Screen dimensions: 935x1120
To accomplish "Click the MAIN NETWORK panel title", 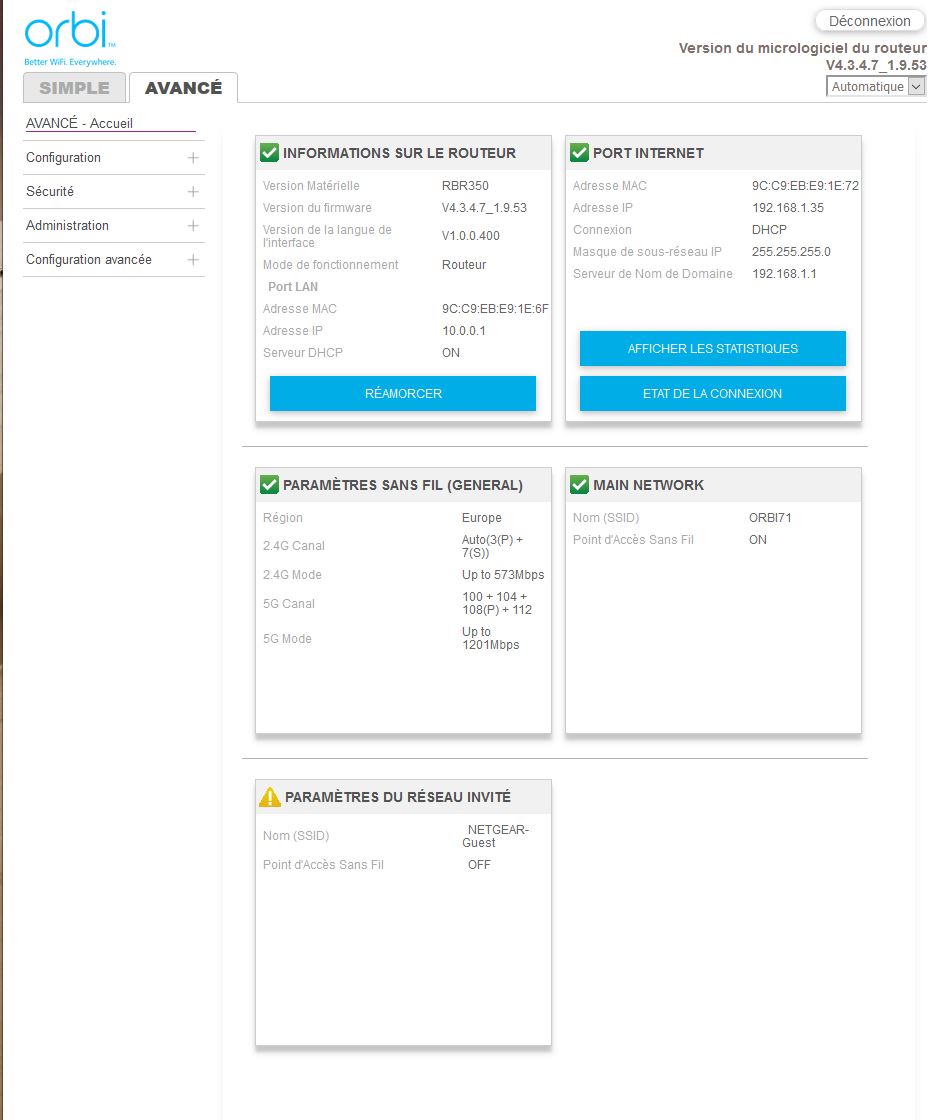I will (x=648, y=485).
